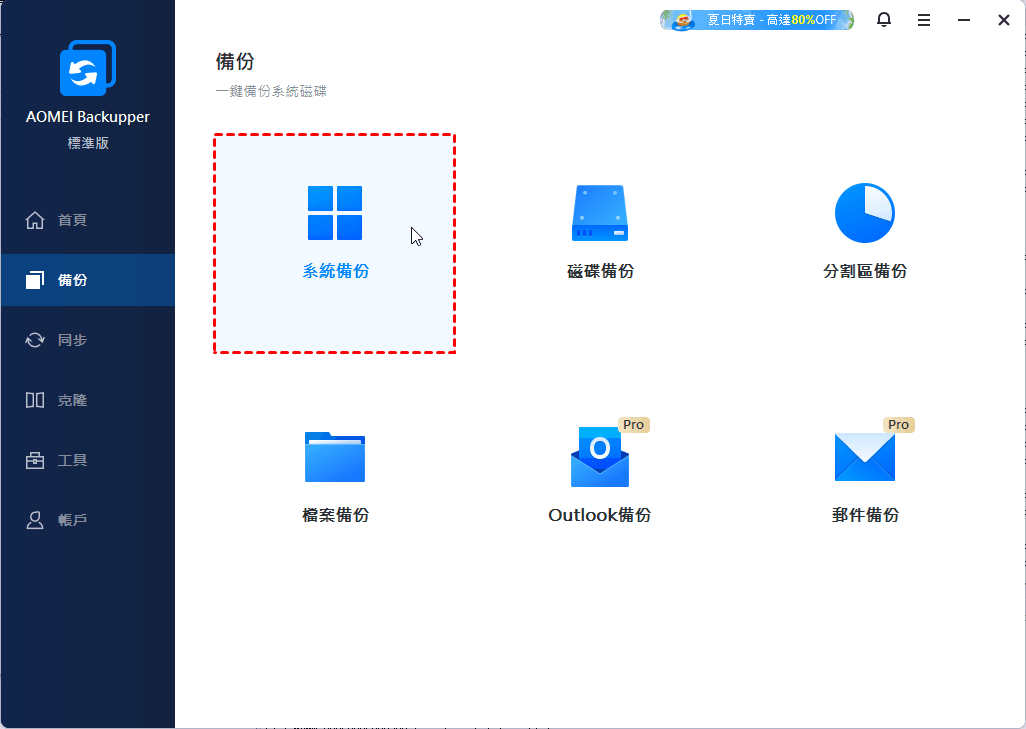Click the 標準版 edition label
Screen dimensions: 1026x729
pyautogui.click(x=88, y=143)
